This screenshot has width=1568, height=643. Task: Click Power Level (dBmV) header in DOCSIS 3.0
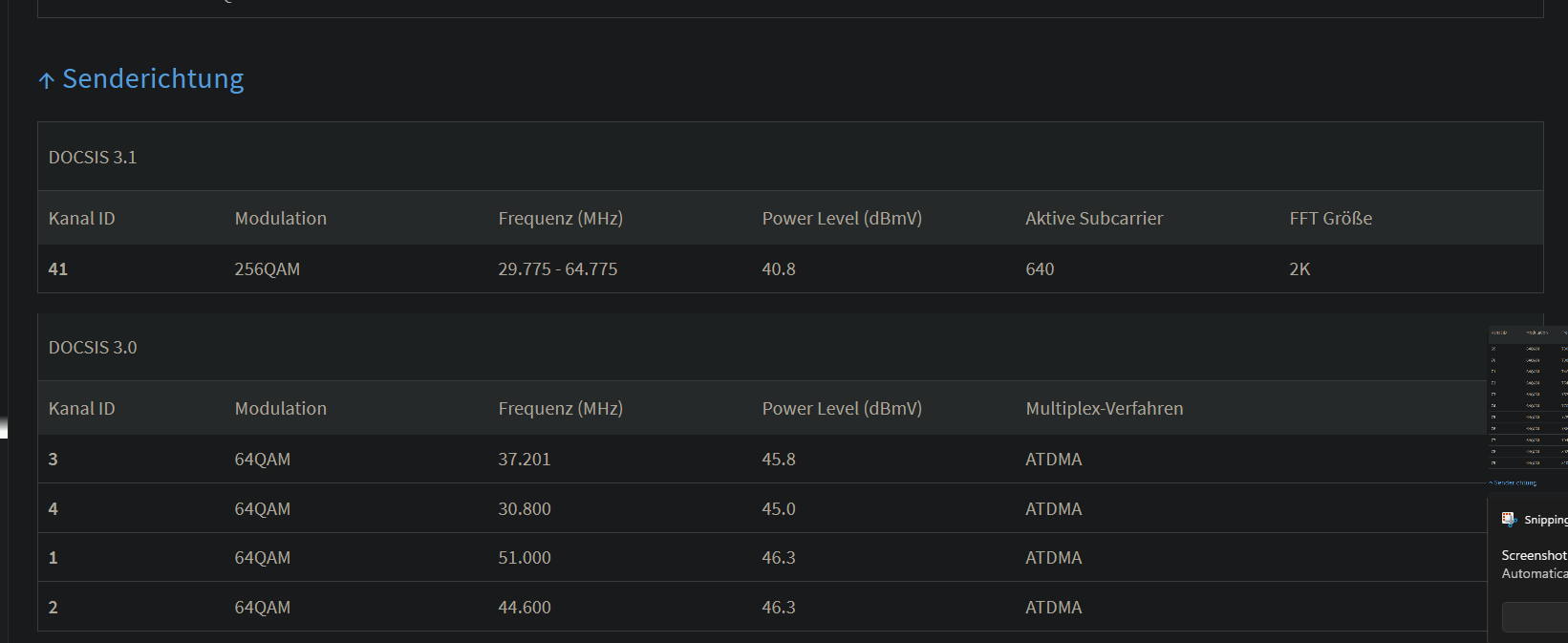(841, 409)
